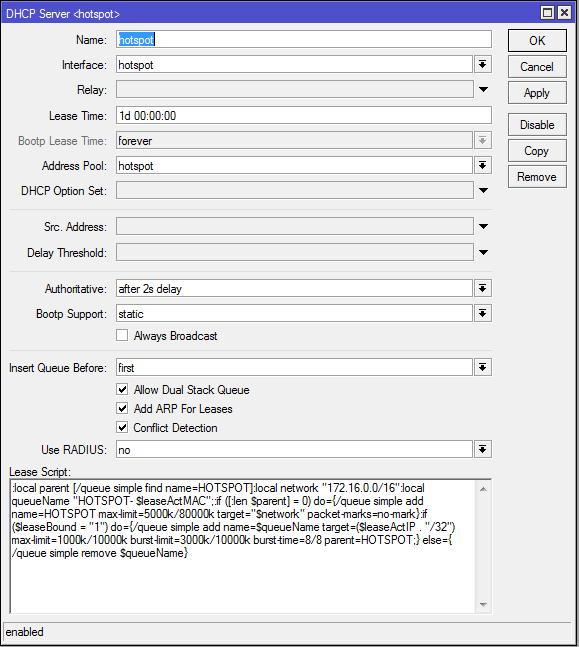Toggle the Conflict Detection checkbox

[122, 427]
